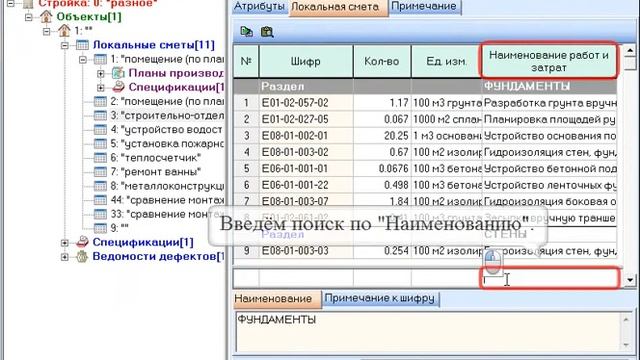Click icon of estimate 7 "ремонт ванны"

[x=100, y=172]
